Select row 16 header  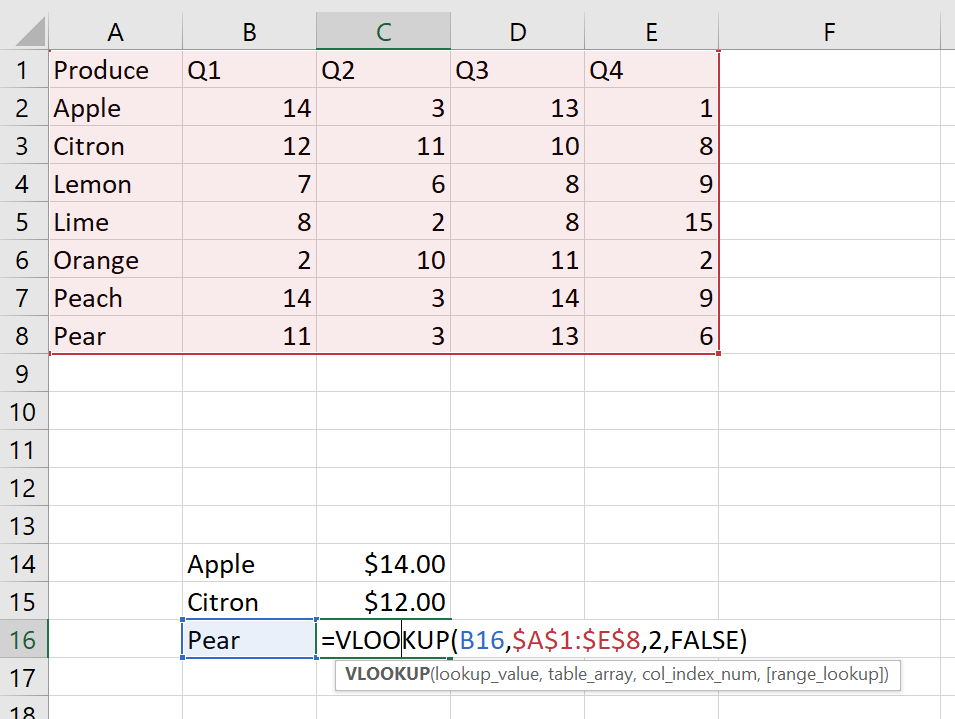[x=23, y=639]
